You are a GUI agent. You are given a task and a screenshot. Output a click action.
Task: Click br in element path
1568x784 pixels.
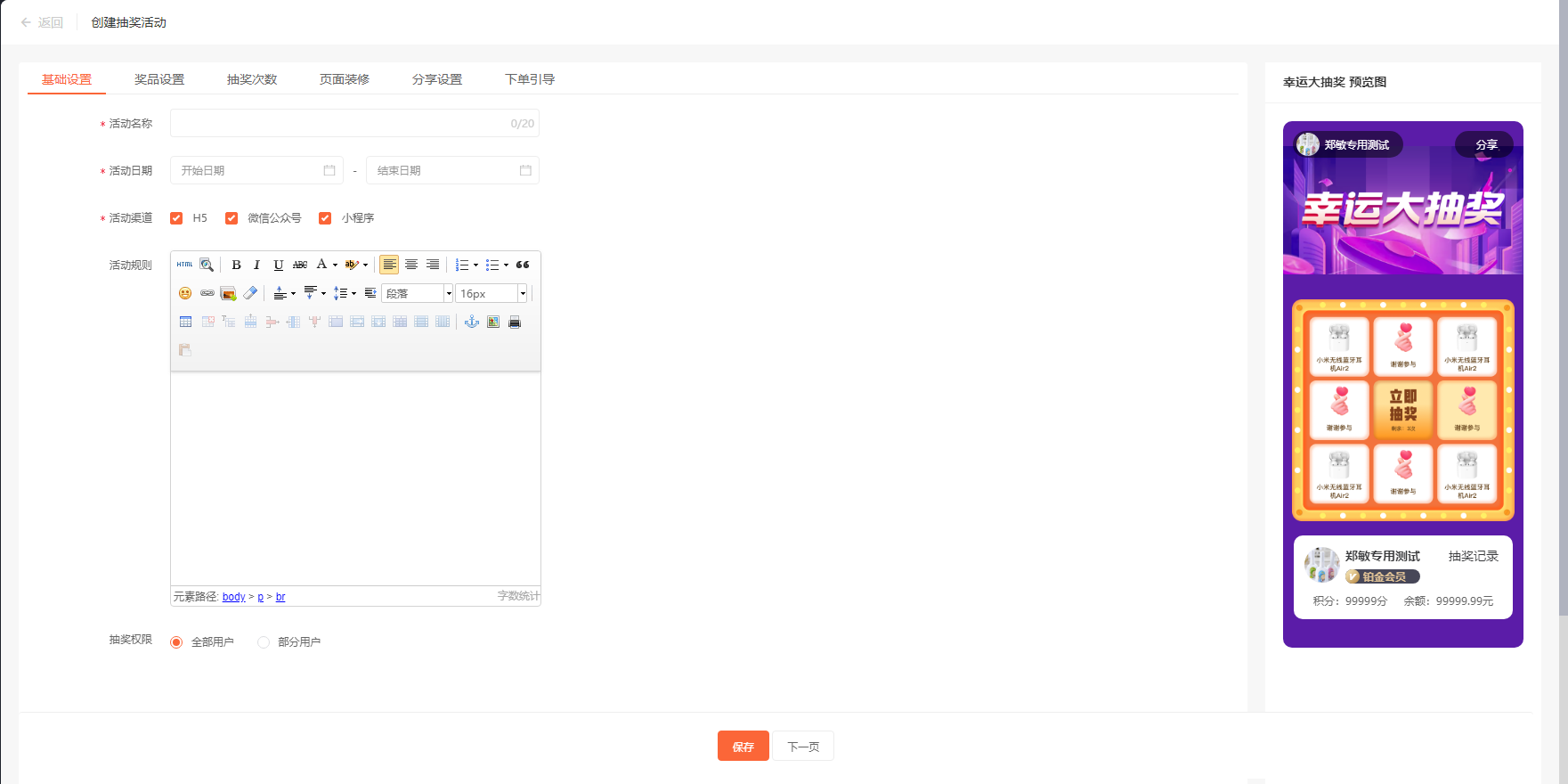pos(280,597)
